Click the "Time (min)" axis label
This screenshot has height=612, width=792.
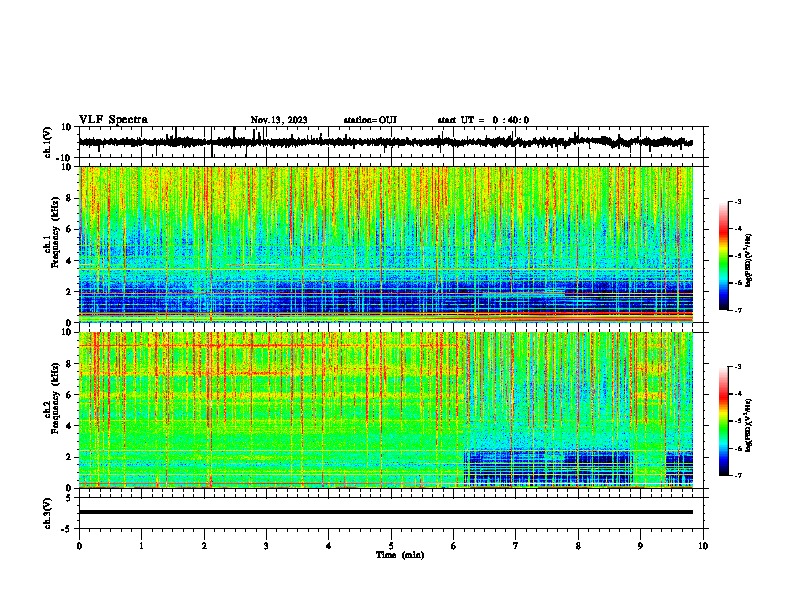pos(400,555)
